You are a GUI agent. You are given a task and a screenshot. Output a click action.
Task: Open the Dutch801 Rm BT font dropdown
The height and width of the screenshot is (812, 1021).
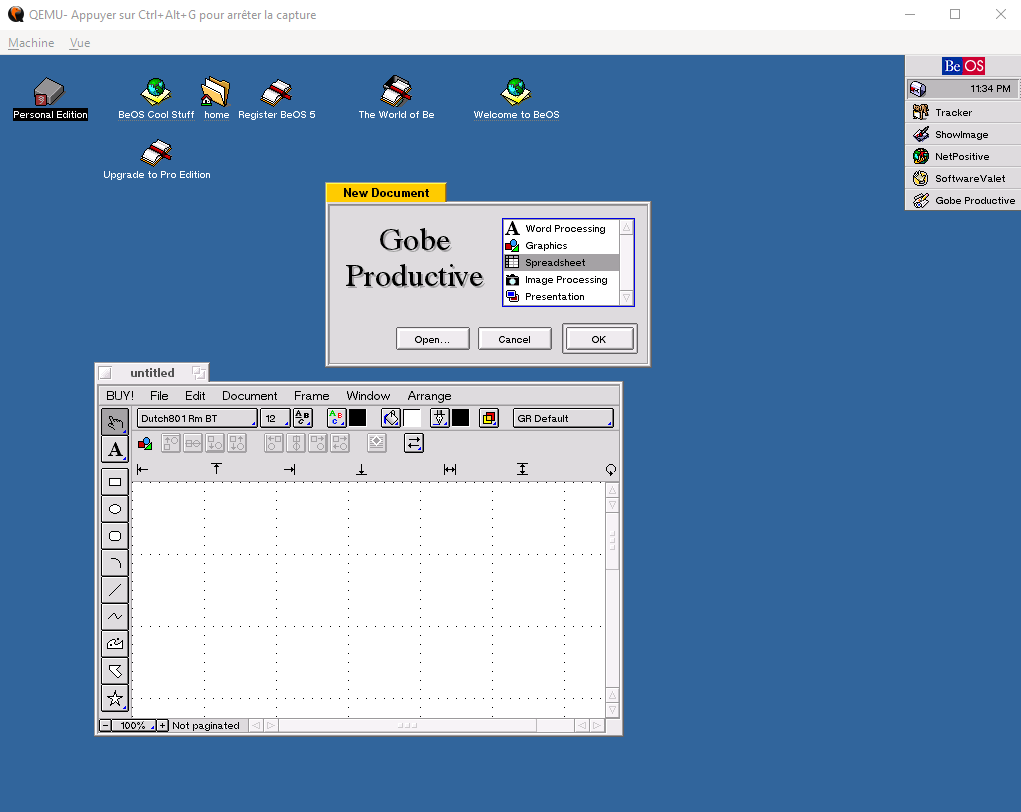(x=197, y=418)
